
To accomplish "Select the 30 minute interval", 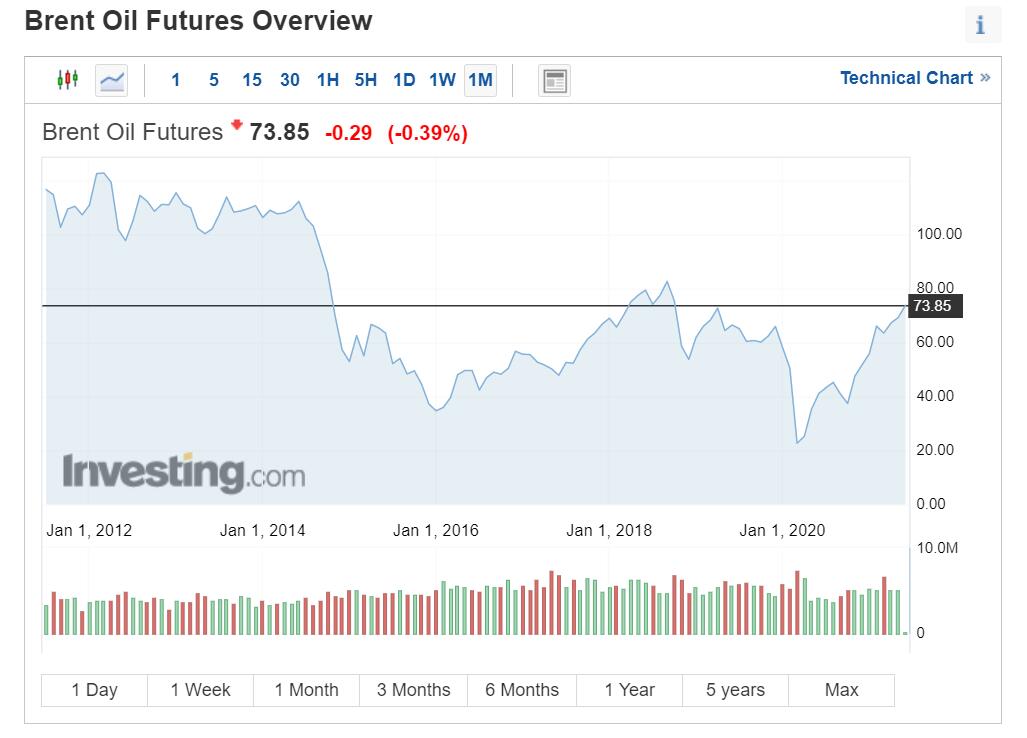I will [289, 80].
